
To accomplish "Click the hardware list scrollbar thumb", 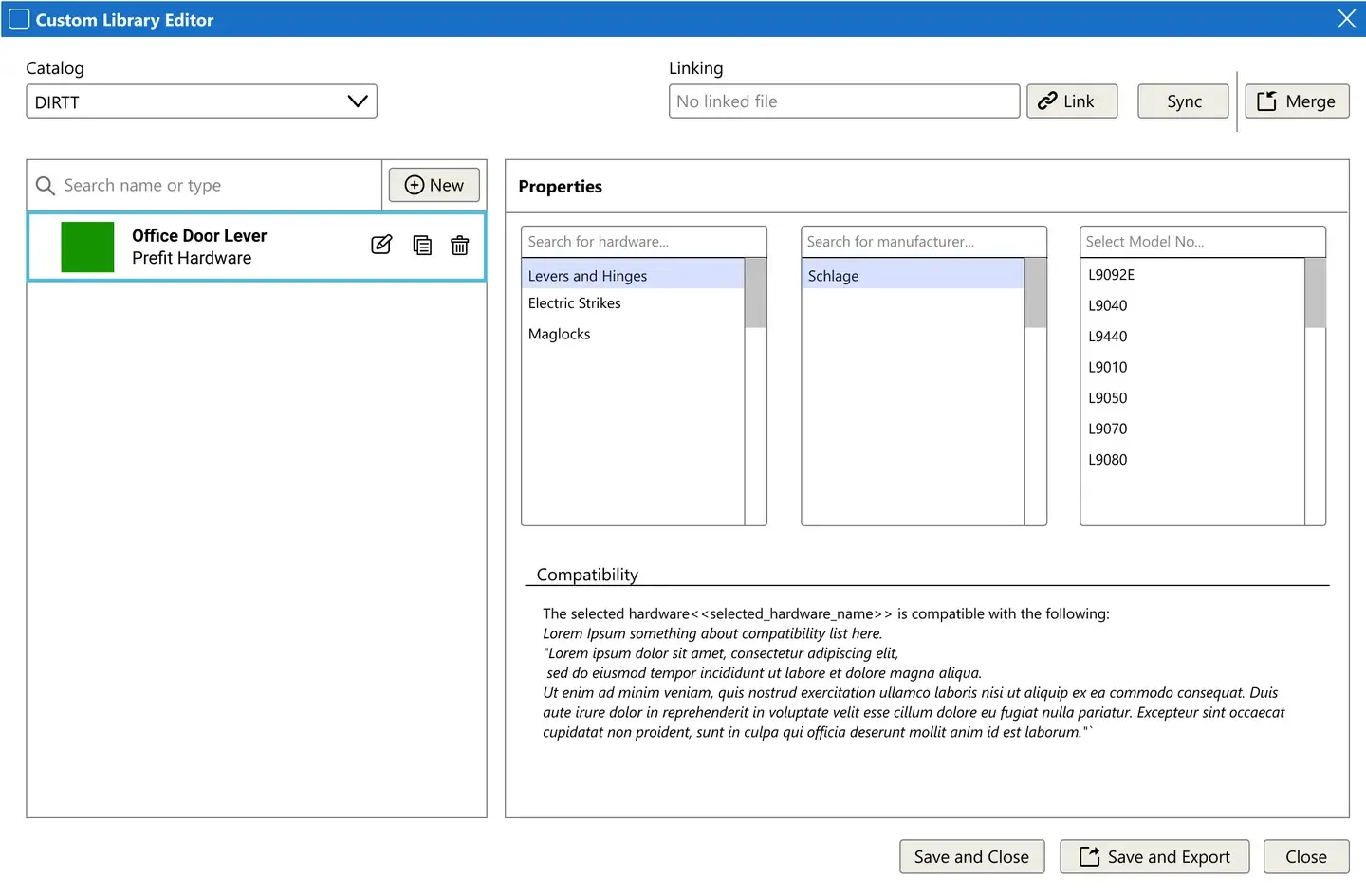I will [755, 293].
